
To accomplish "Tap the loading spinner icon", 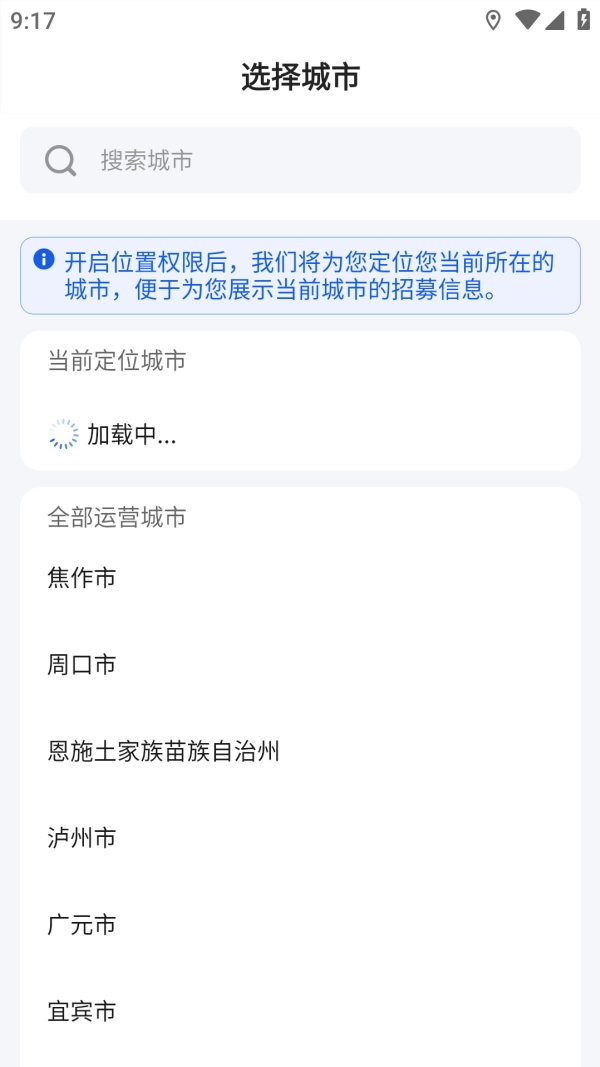I will (63, 434).
